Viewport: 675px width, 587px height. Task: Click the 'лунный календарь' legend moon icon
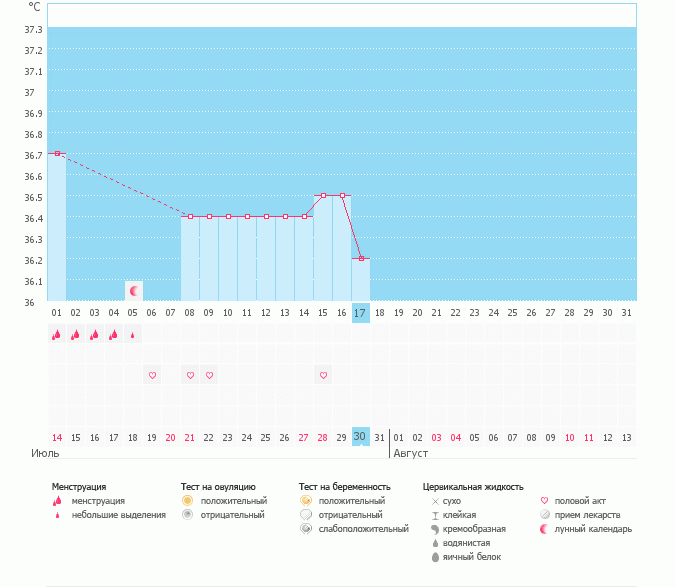click(x=545, y=529)
